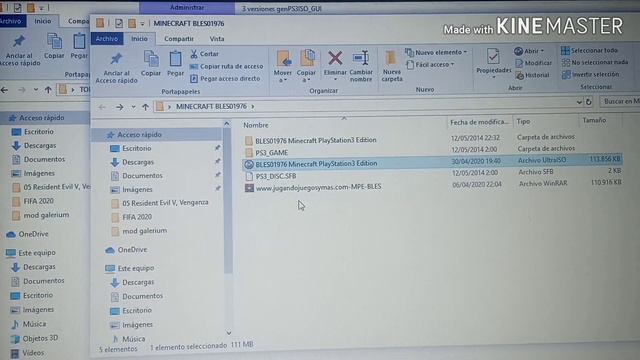Click Invertir selección
The image size is (640, 360).
click(591, 74)
